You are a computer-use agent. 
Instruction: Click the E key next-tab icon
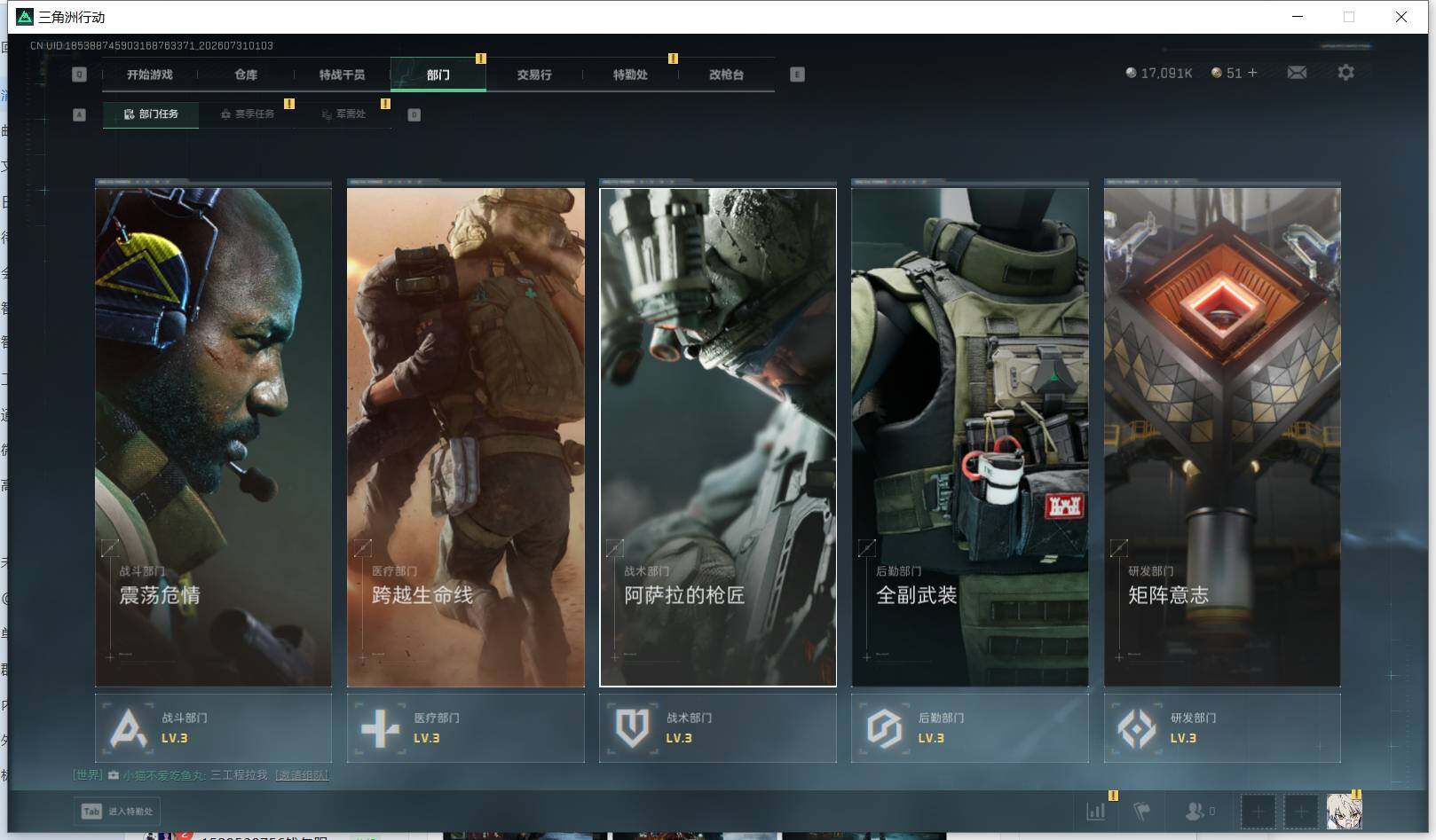point(797,75)
